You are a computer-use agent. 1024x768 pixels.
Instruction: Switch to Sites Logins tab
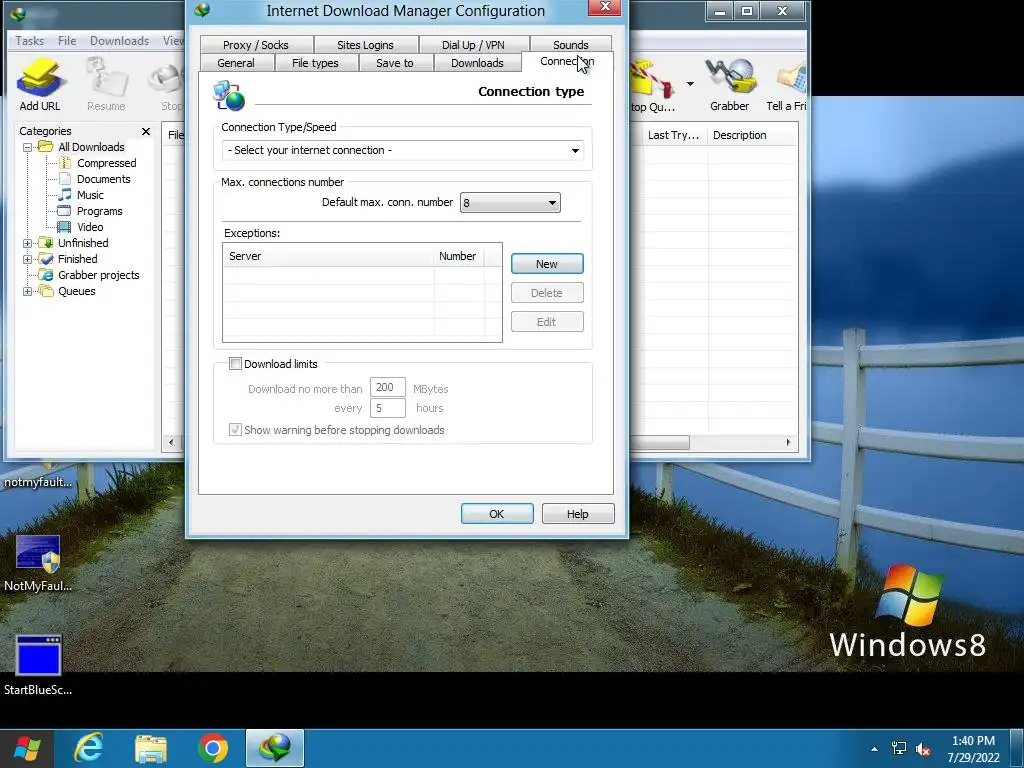[366, 44]
